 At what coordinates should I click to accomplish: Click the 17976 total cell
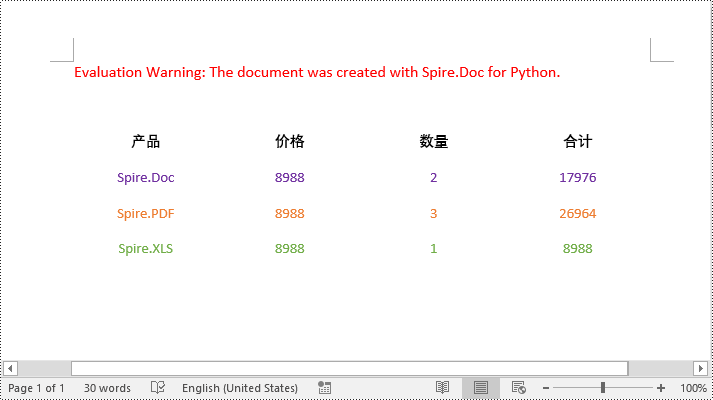[577, 178]
